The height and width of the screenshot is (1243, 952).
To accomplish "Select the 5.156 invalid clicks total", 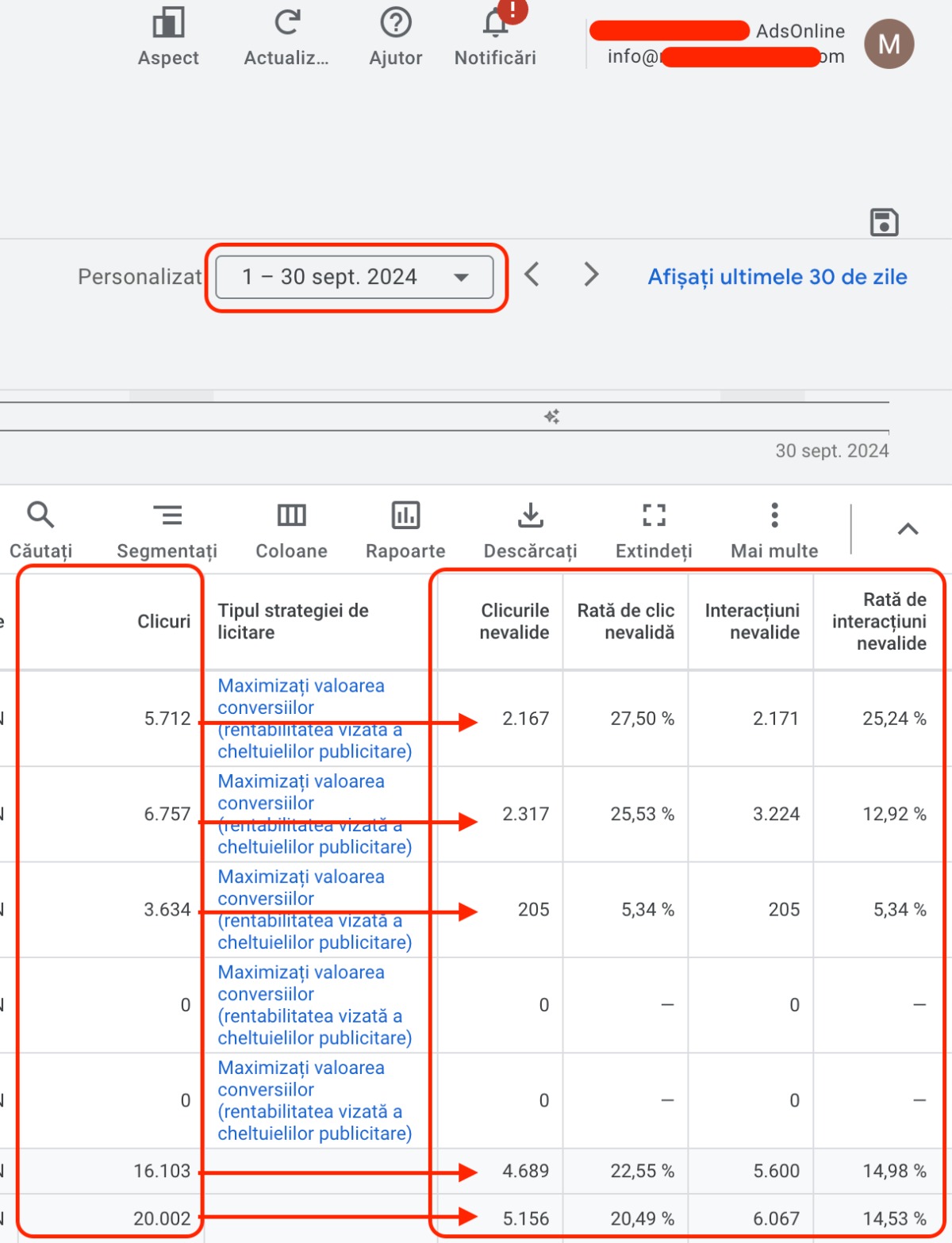I will click(x=525, y=1218).
